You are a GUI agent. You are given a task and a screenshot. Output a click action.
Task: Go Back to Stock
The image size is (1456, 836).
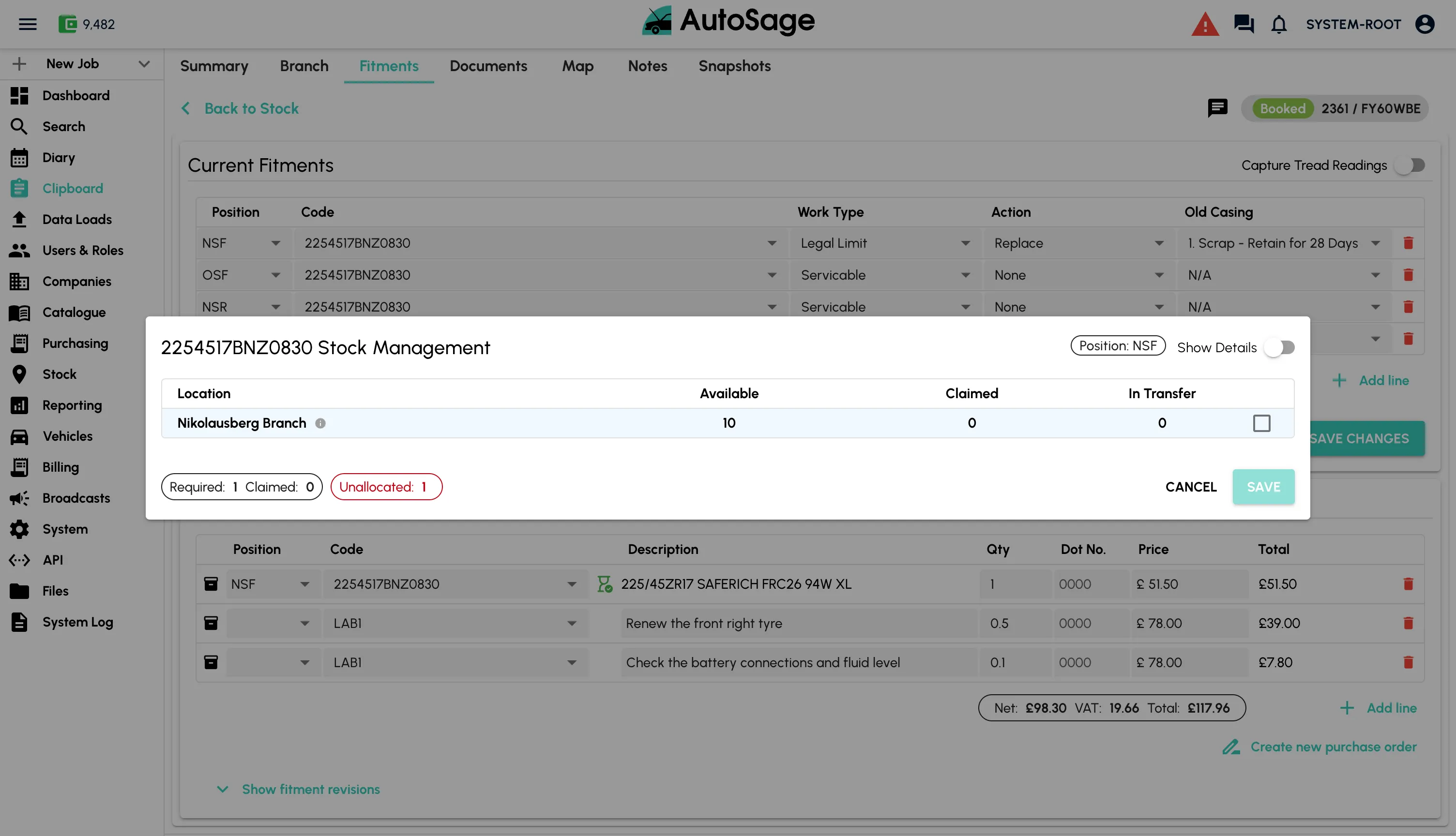240,108
